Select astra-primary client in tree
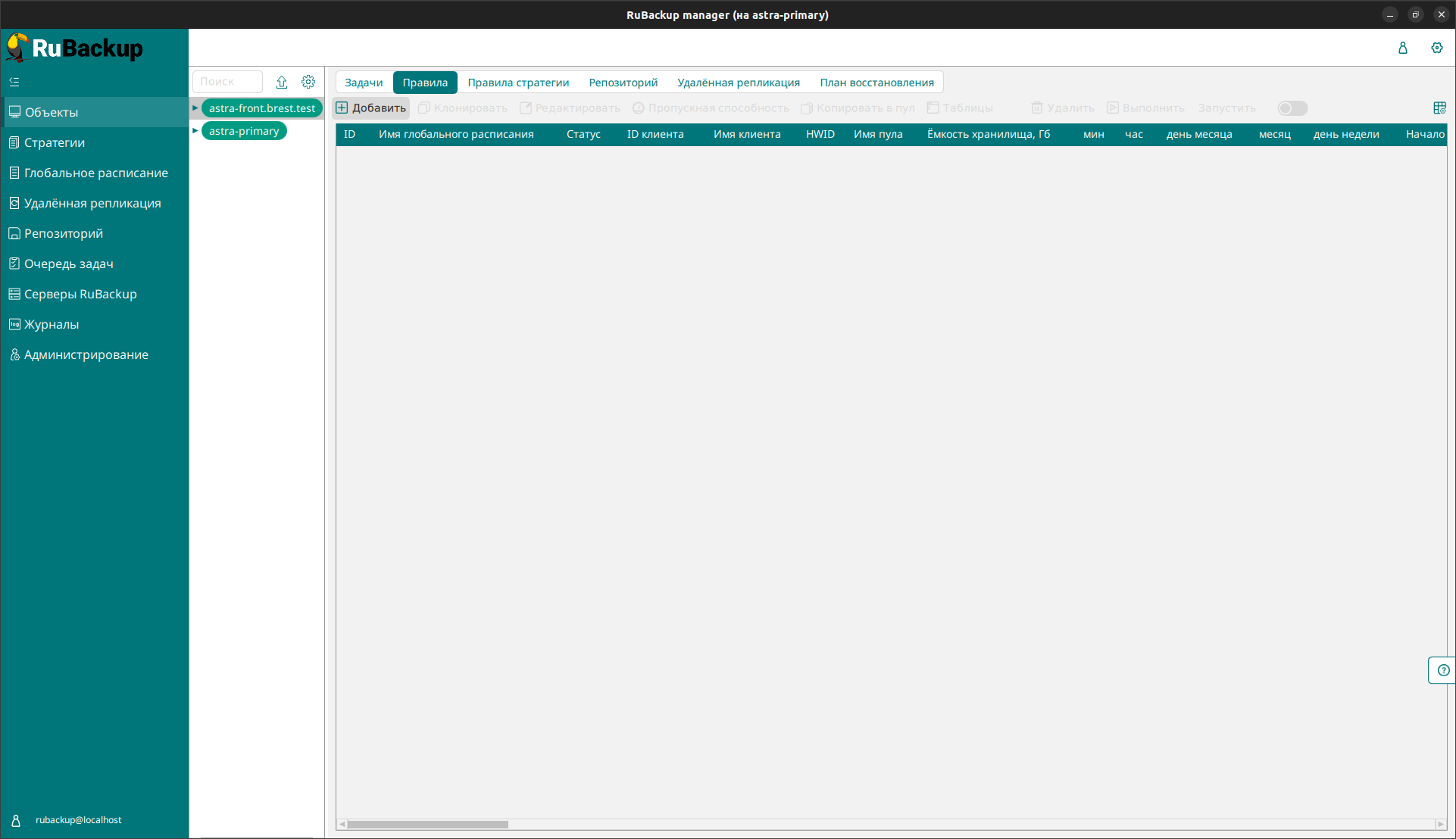Viewport: 1456px width, 839px height. tap(244, 131)
